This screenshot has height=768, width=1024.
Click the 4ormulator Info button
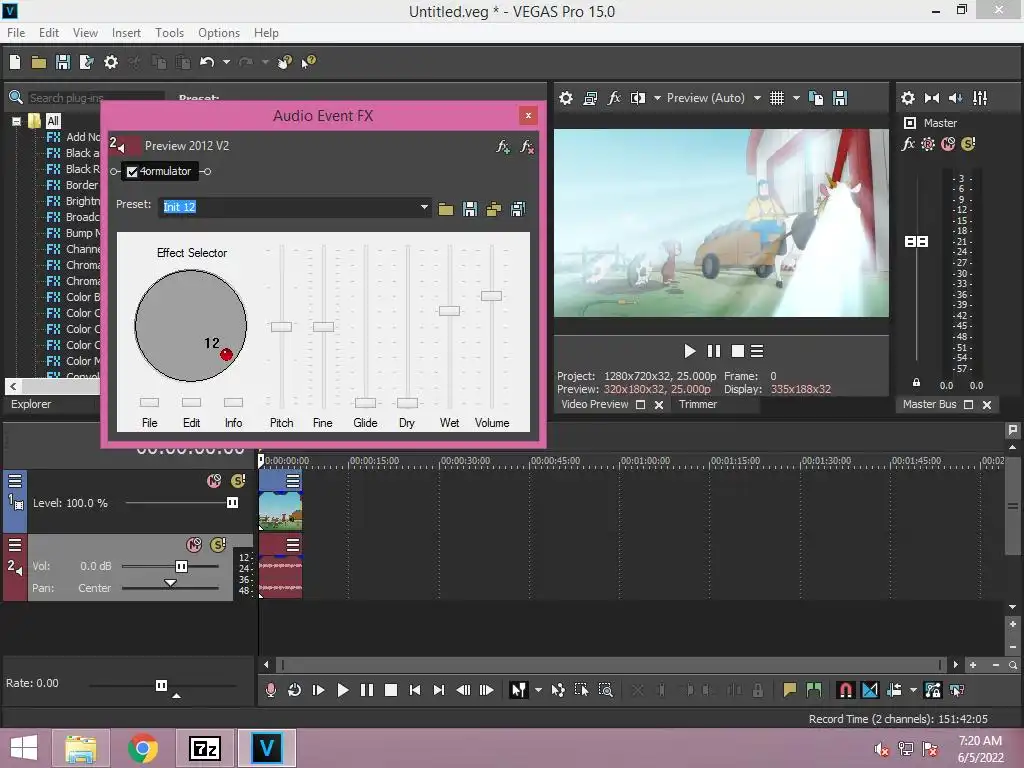(x=233, y=402)
